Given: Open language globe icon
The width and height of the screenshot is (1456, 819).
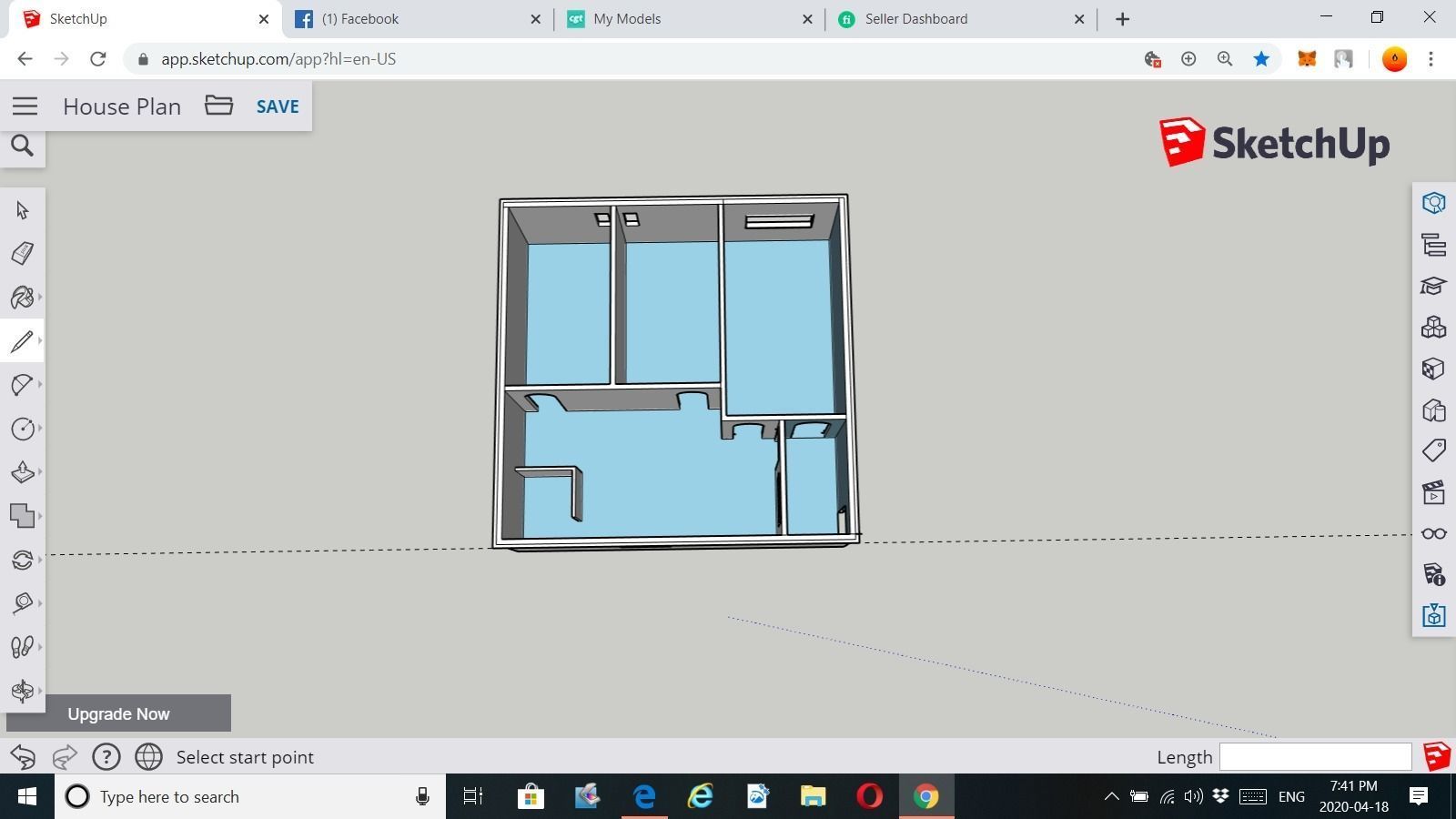Looking at the screenshot, I should click(x=148, y=757).
